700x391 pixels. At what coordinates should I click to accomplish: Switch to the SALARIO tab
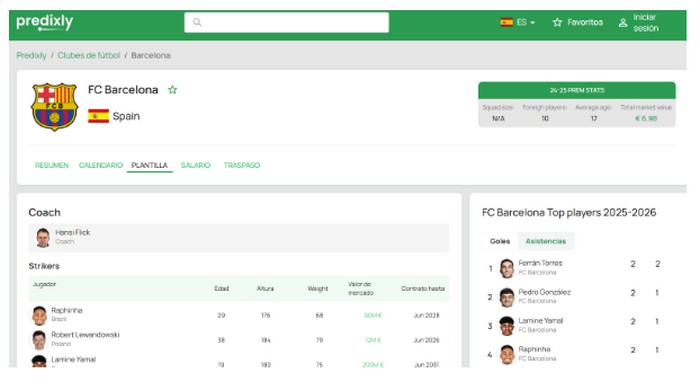pos(196,165)
